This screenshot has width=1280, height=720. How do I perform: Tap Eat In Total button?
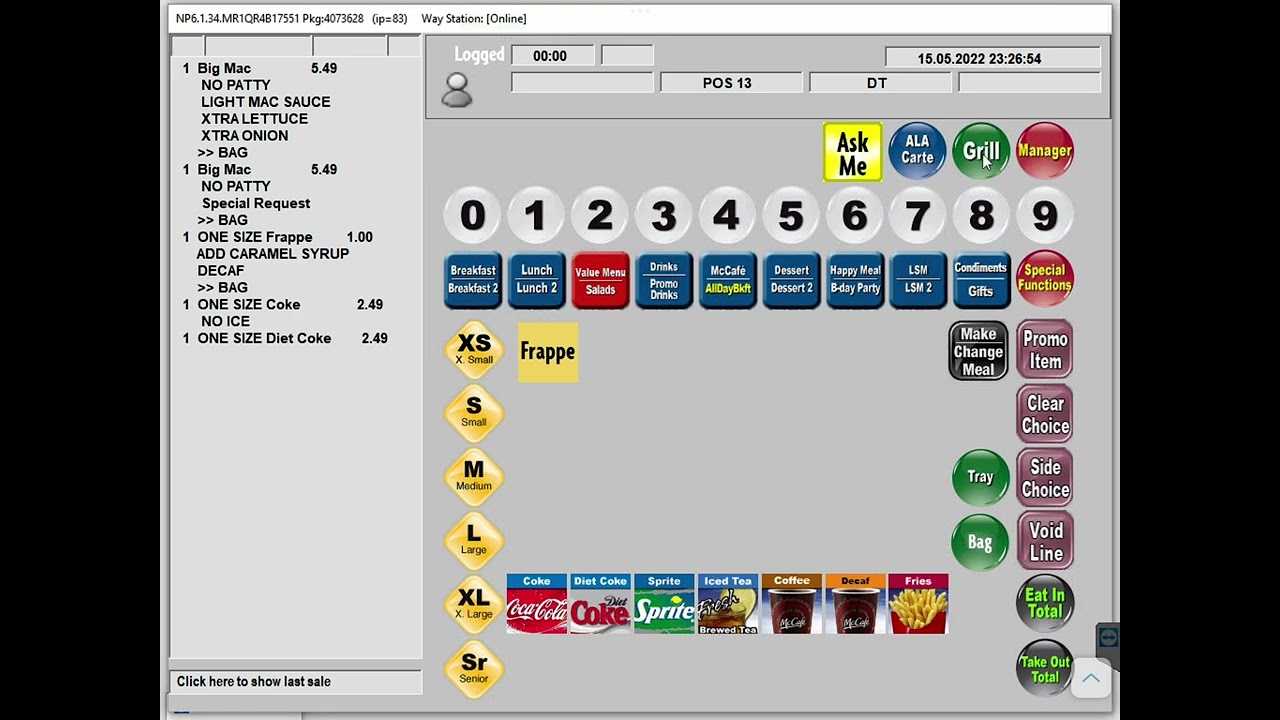(x=1045, y=604)
